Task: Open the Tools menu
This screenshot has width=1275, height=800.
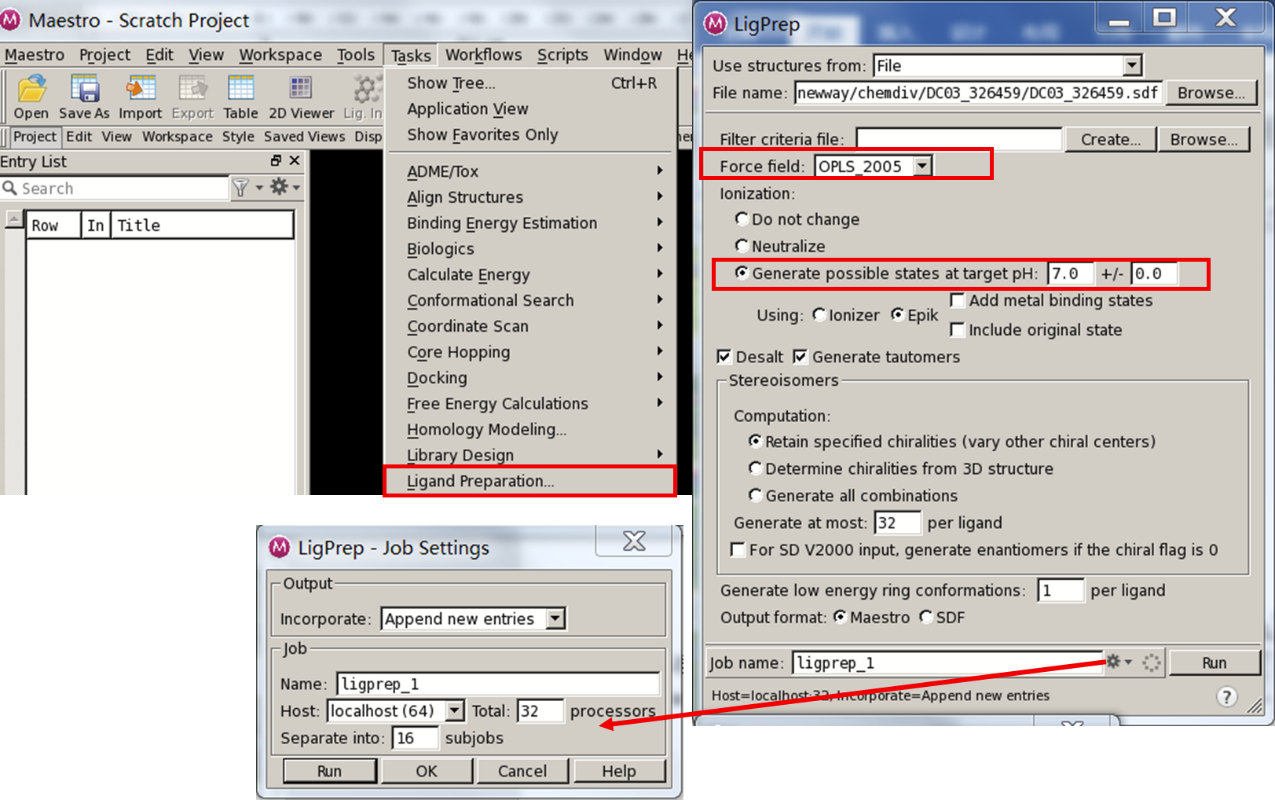Action: tap(356, 55)
